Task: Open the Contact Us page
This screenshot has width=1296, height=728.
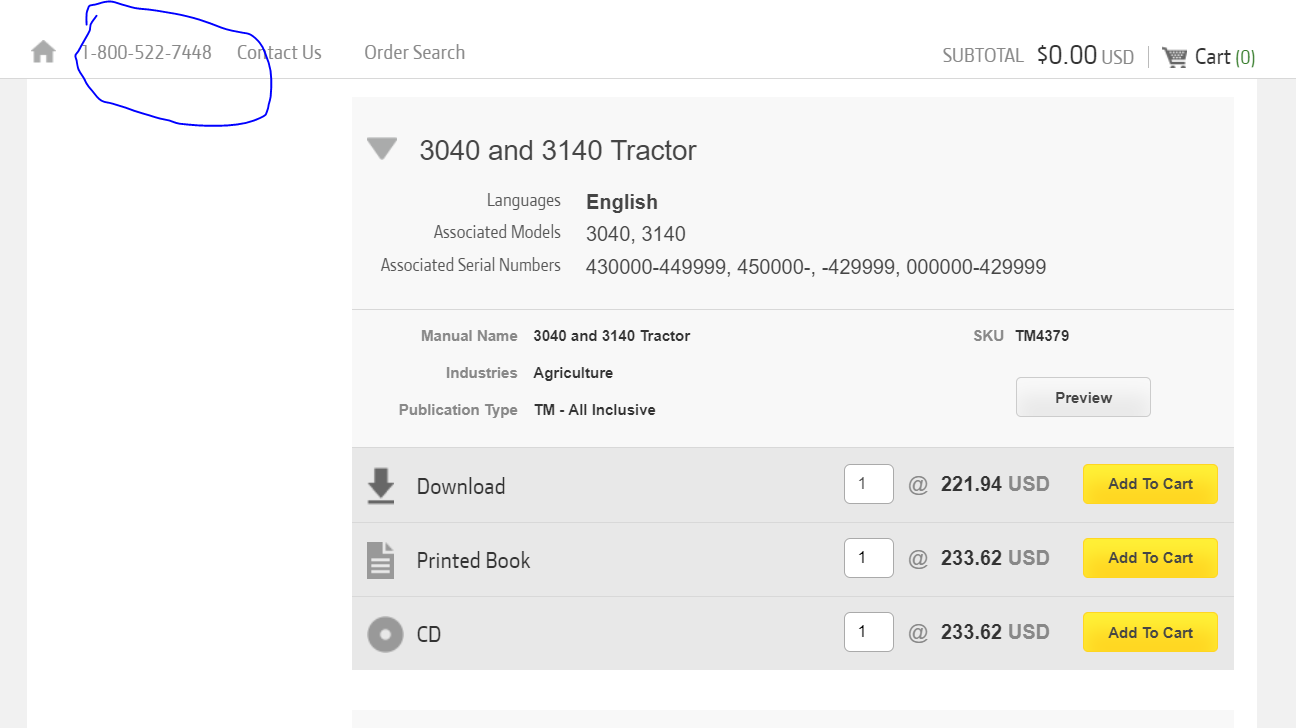Action: [279, 53]
